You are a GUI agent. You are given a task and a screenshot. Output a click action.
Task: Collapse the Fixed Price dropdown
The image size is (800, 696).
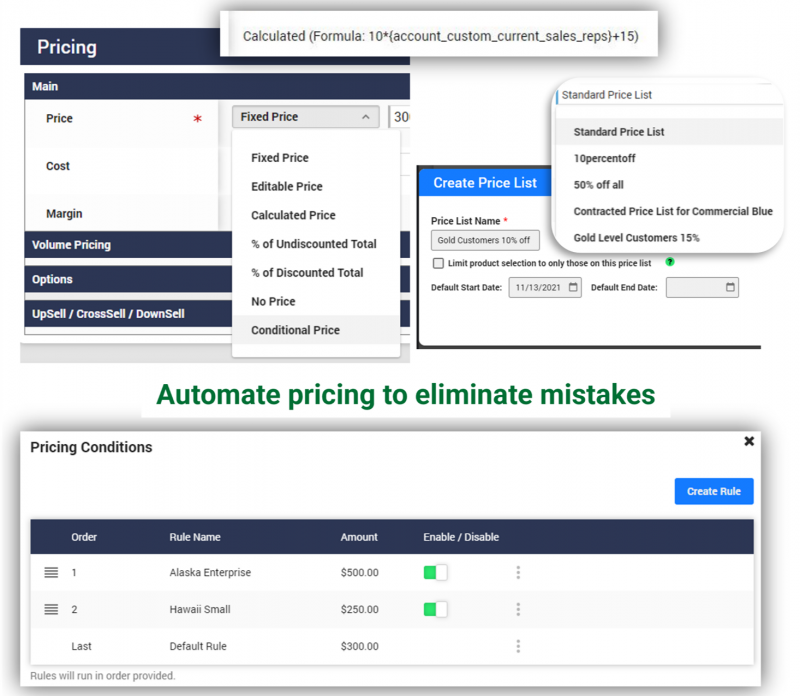click(x=365, y=117)
